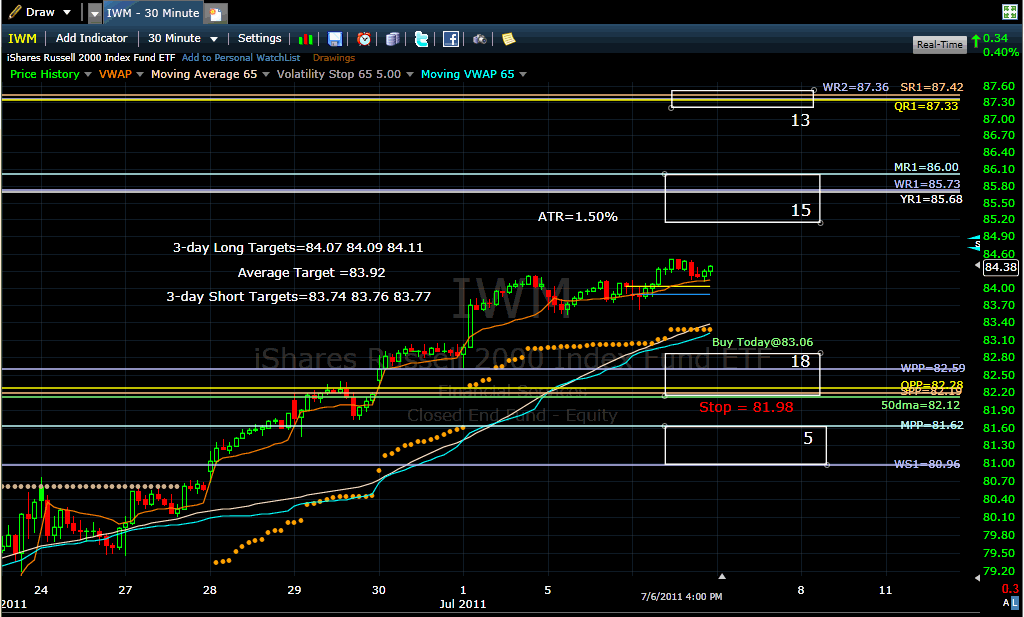
Task: Click the small triangle at the bottom of the price scale
Action: tap(978, 577)
